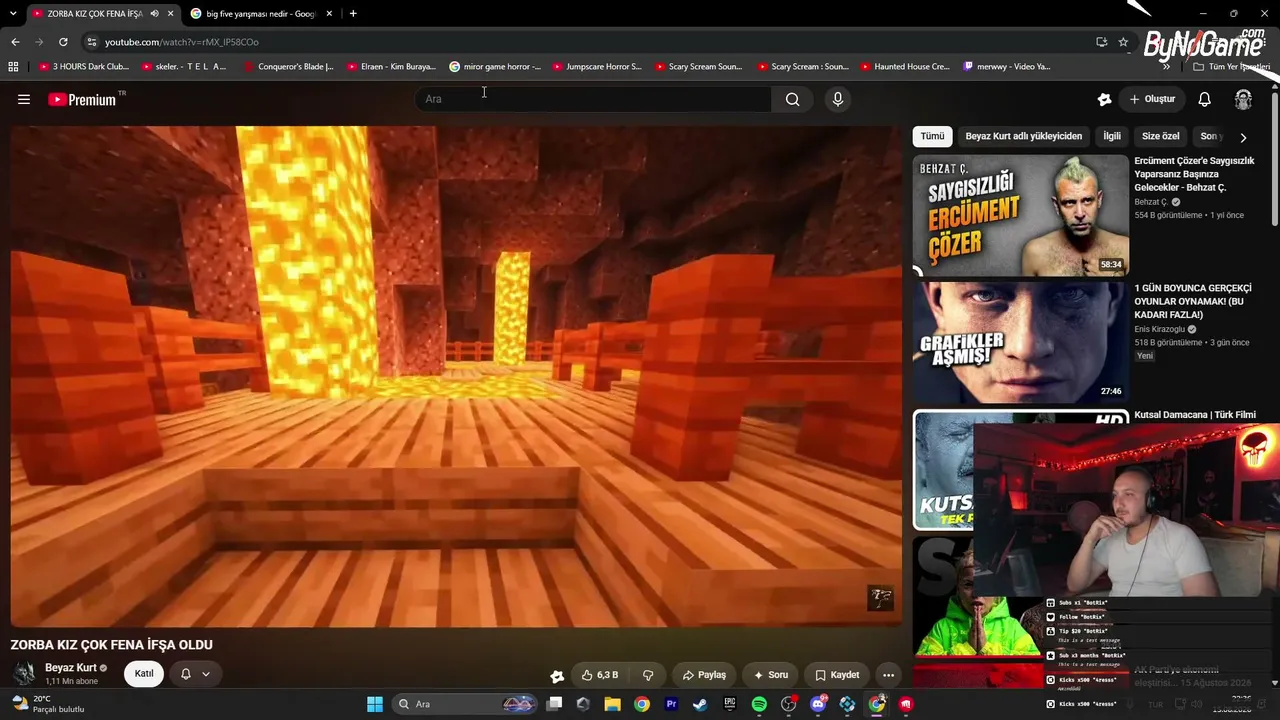Open Steam from the taskbar
This screenshot has height=720, width=1280.
coord(700,704)
